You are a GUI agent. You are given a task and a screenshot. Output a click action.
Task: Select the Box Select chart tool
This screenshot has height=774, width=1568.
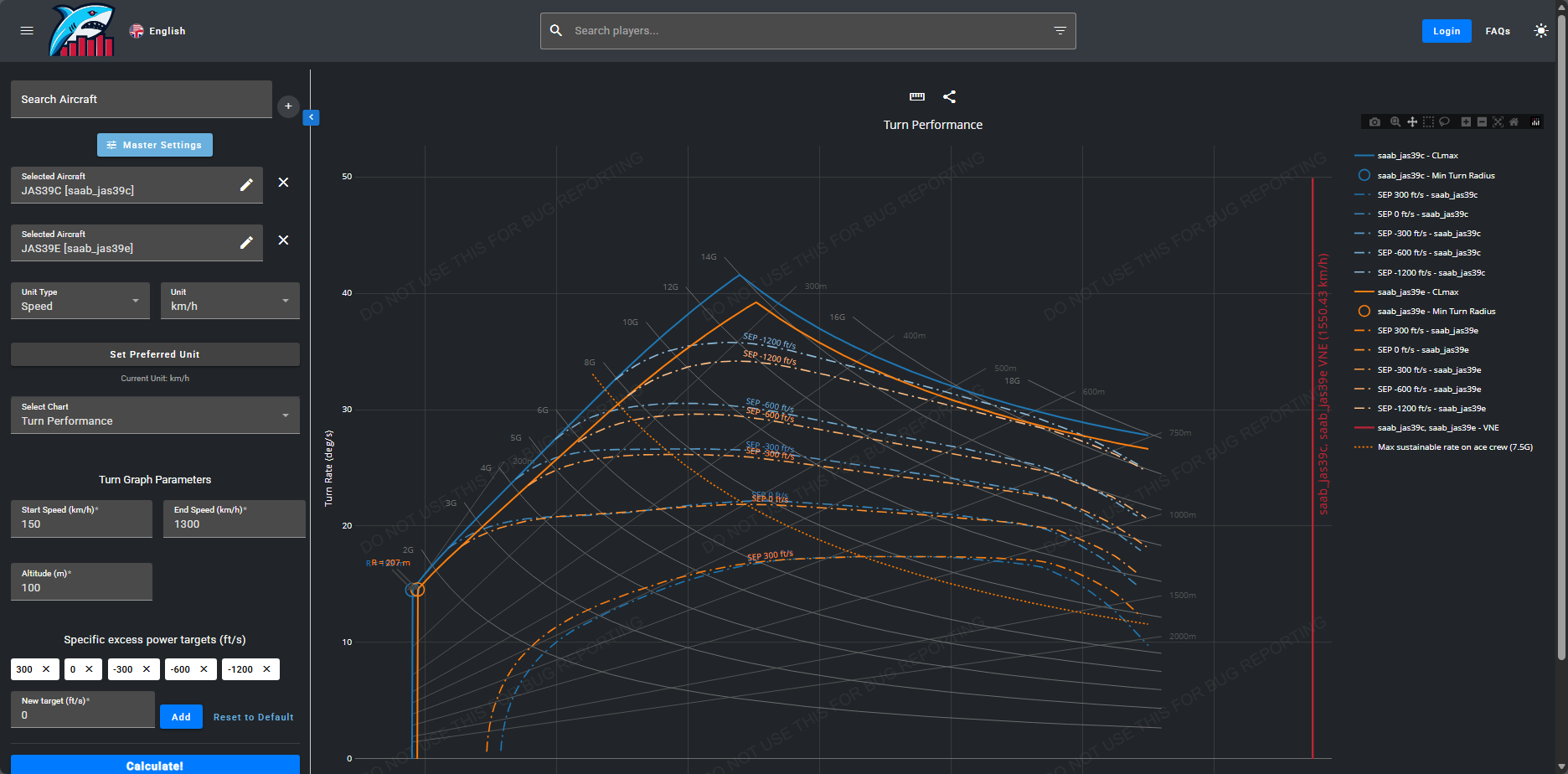click(1429, 122)
